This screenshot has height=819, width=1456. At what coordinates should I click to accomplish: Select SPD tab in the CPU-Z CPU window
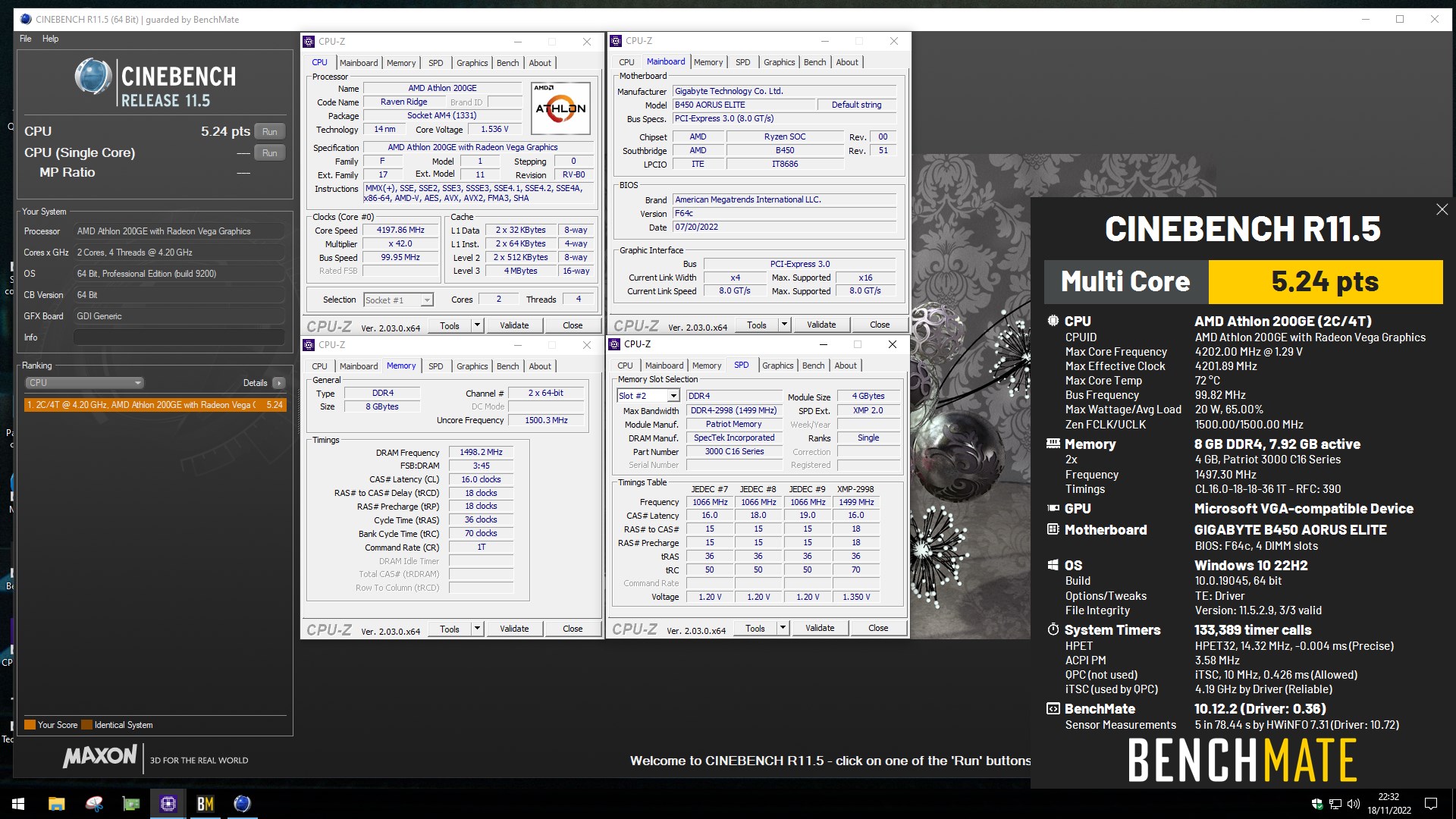(436, 63)
